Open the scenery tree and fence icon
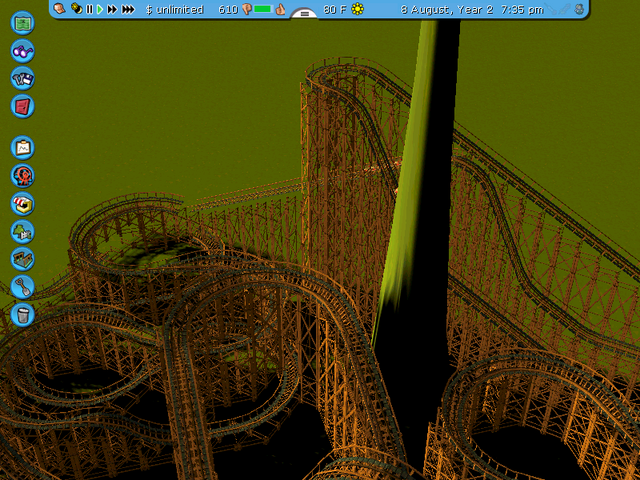This screenshot has width=640, height=480. pos(22,231)
